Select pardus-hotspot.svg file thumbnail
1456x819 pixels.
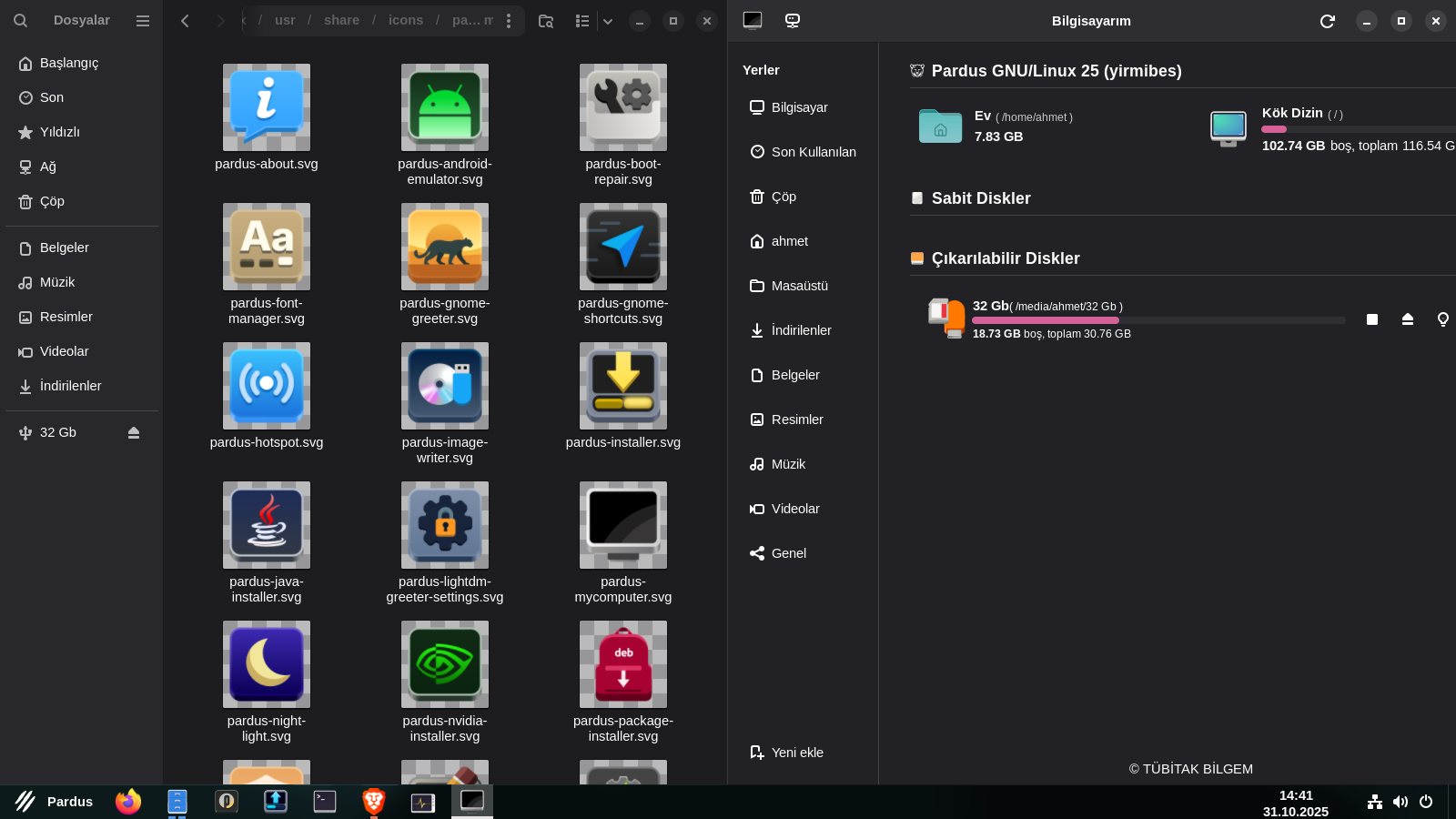(267, 386)
